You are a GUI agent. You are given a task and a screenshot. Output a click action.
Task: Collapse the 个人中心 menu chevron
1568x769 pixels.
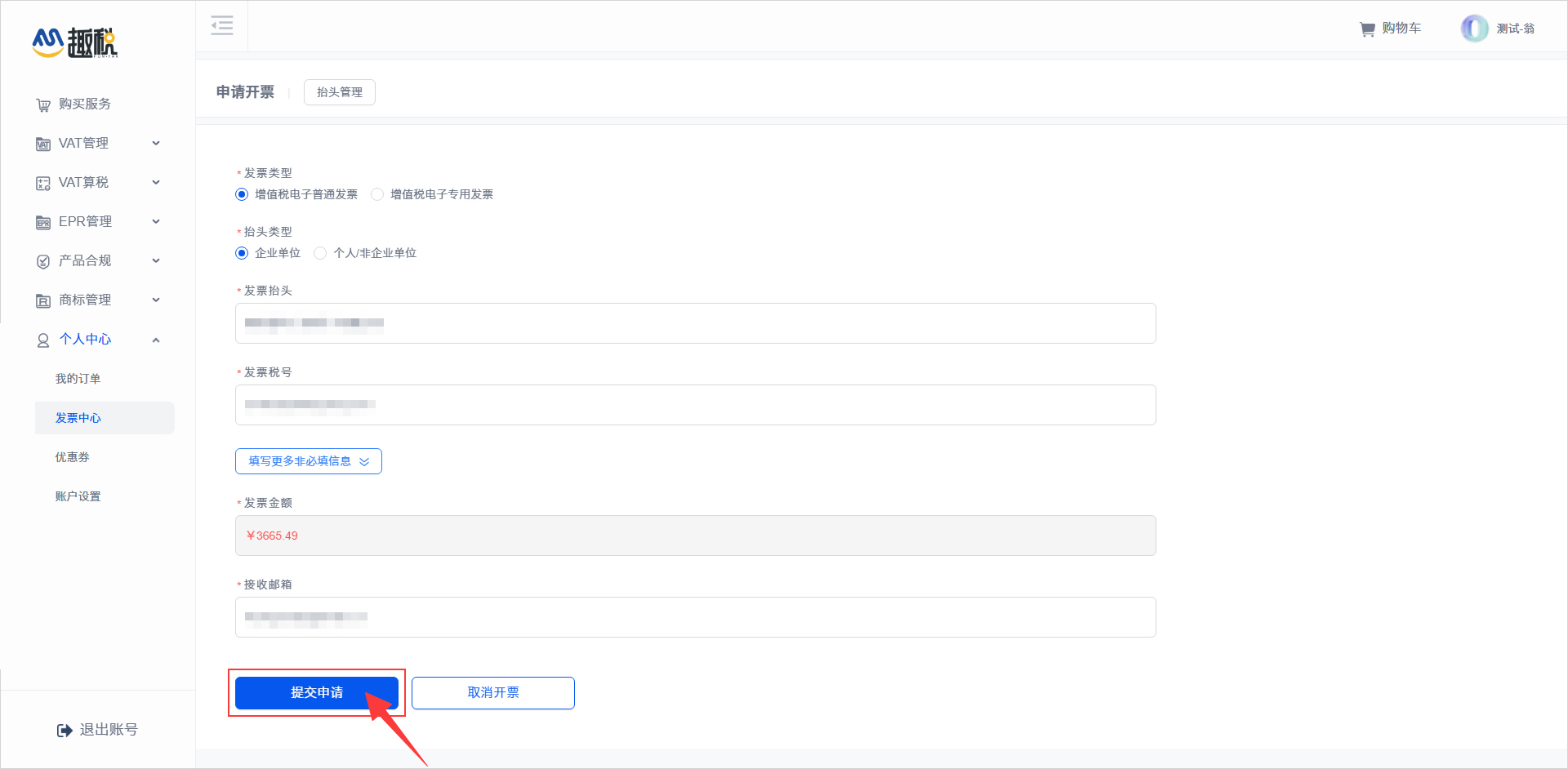click(156, 340)
